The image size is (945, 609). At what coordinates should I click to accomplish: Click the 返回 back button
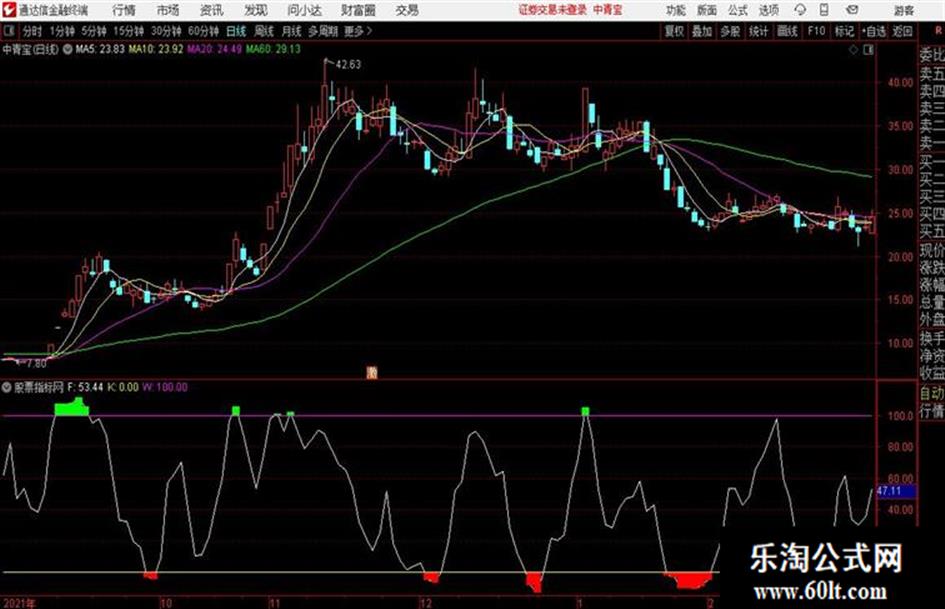(902, 31)
